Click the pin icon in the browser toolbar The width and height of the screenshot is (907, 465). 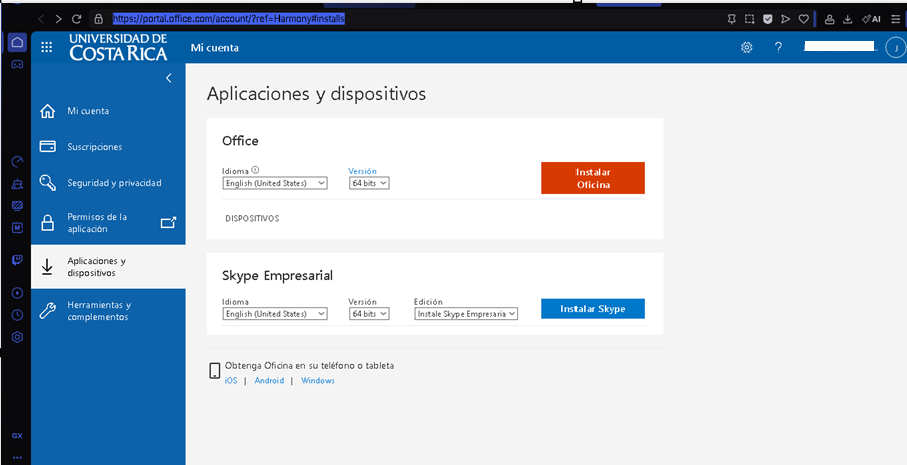[731, 19]
